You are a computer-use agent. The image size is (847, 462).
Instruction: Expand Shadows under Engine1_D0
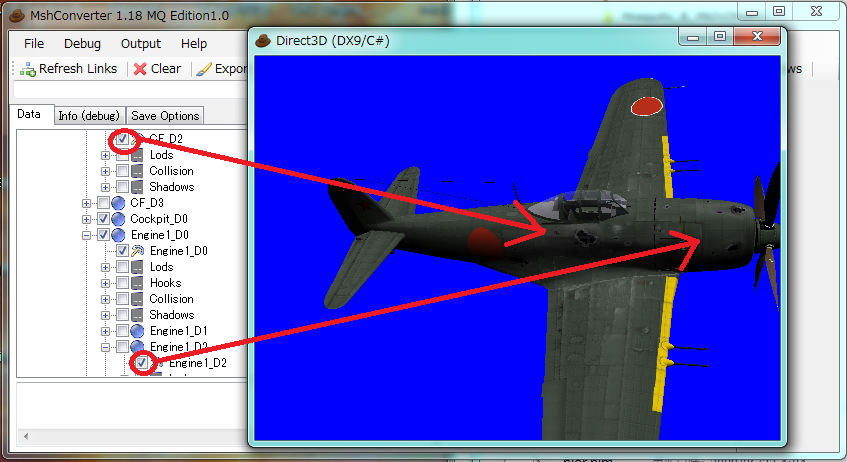point(105,316)
